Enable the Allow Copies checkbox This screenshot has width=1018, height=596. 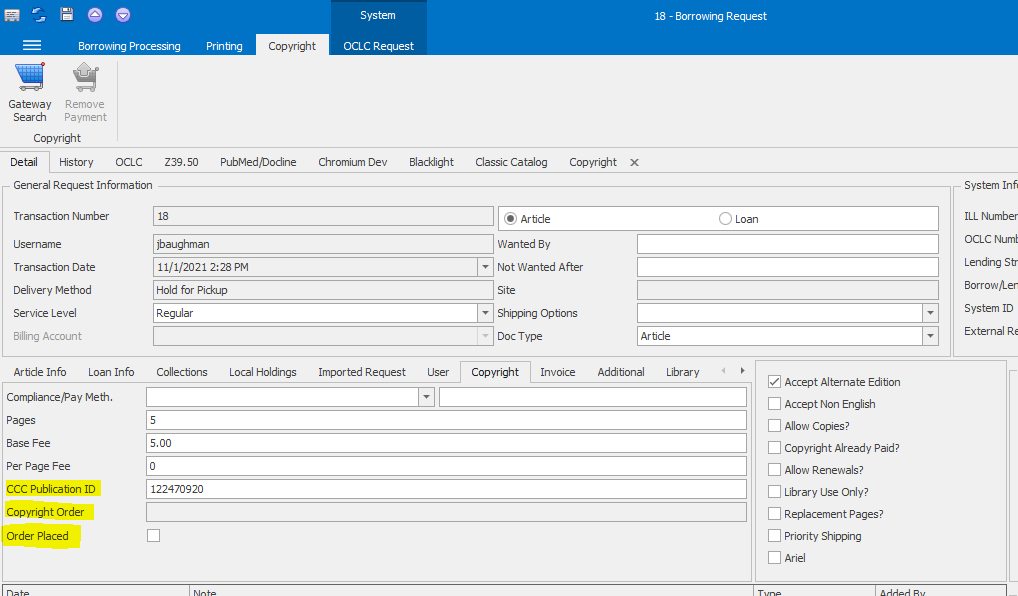click(774, 425)
